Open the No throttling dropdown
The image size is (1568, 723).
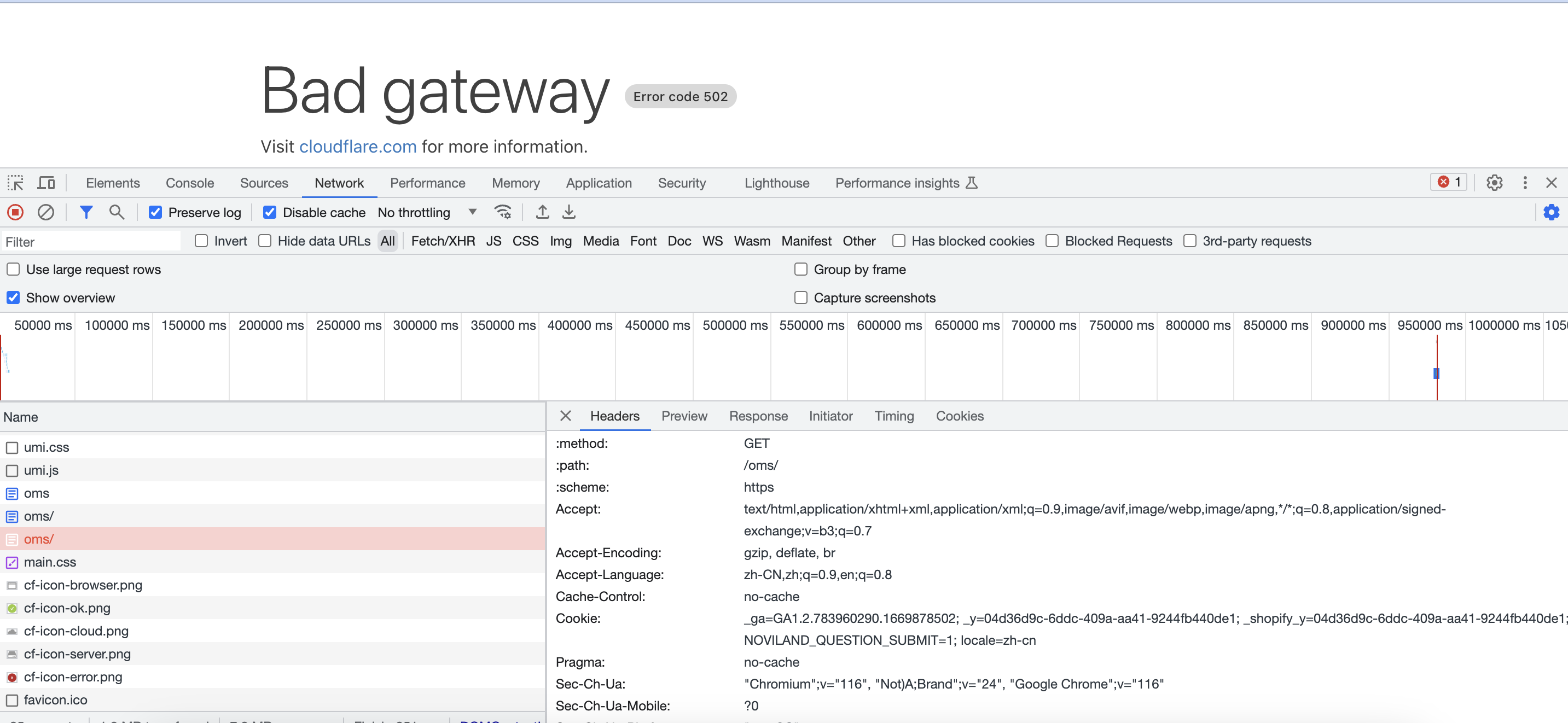[425, 212]
